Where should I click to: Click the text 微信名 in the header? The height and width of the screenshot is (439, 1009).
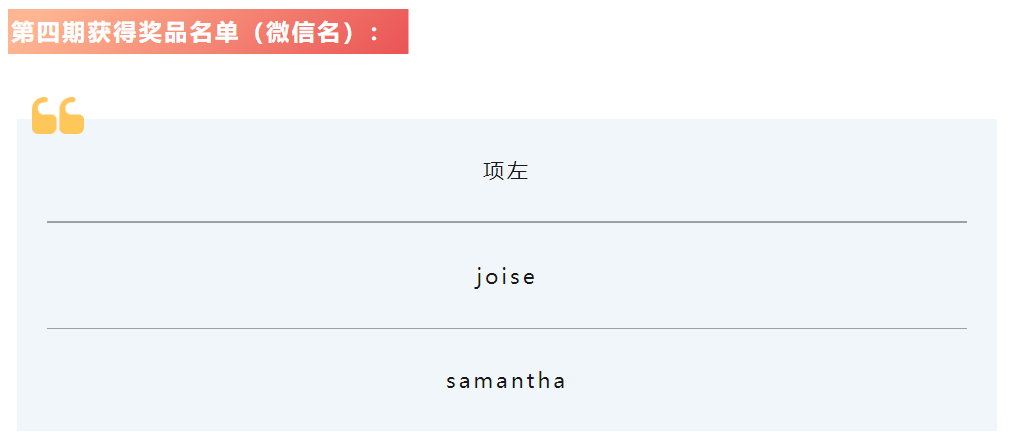click(x=303, y=33)
